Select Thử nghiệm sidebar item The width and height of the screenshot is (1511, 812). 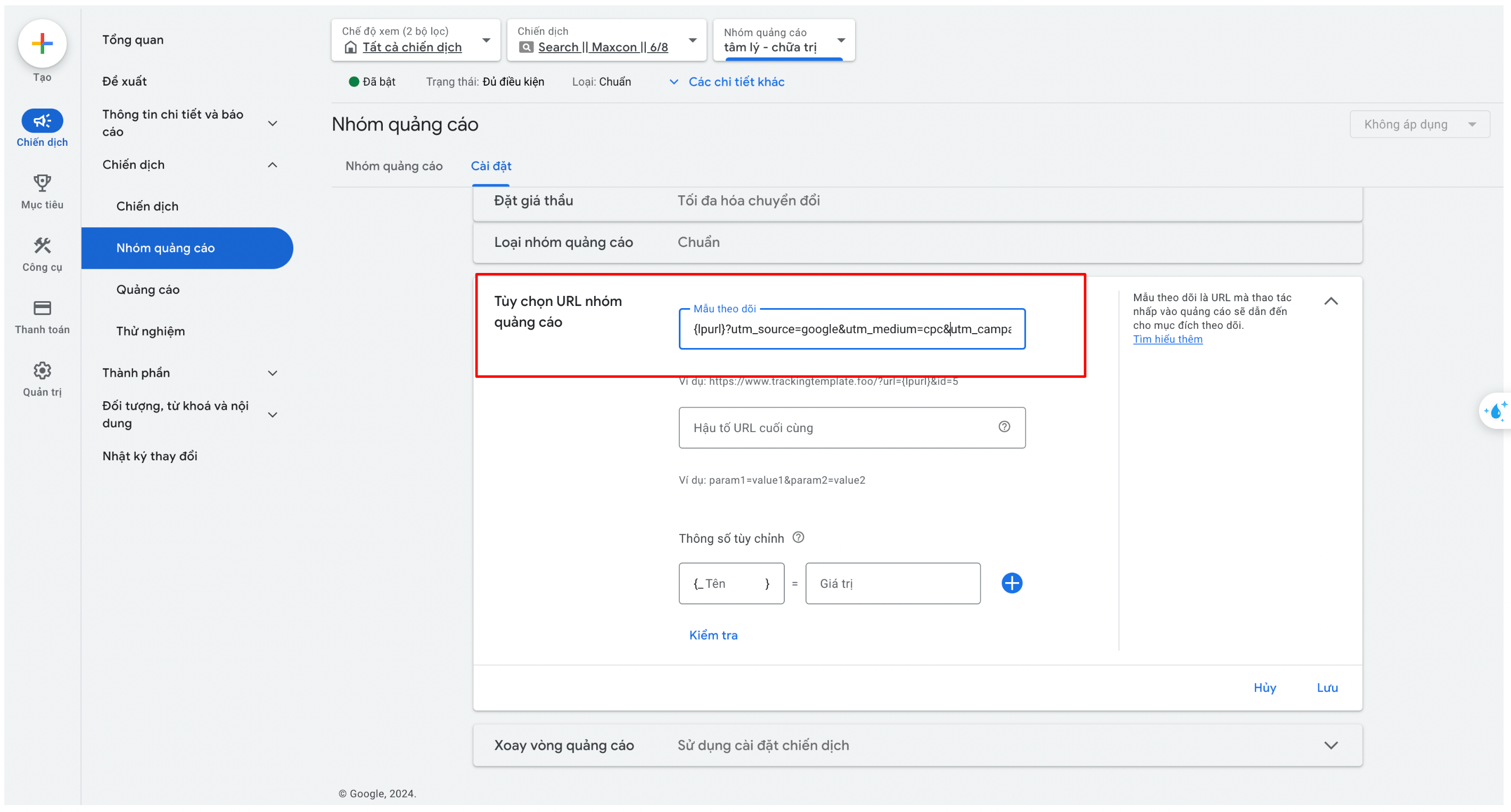[150, 332]
